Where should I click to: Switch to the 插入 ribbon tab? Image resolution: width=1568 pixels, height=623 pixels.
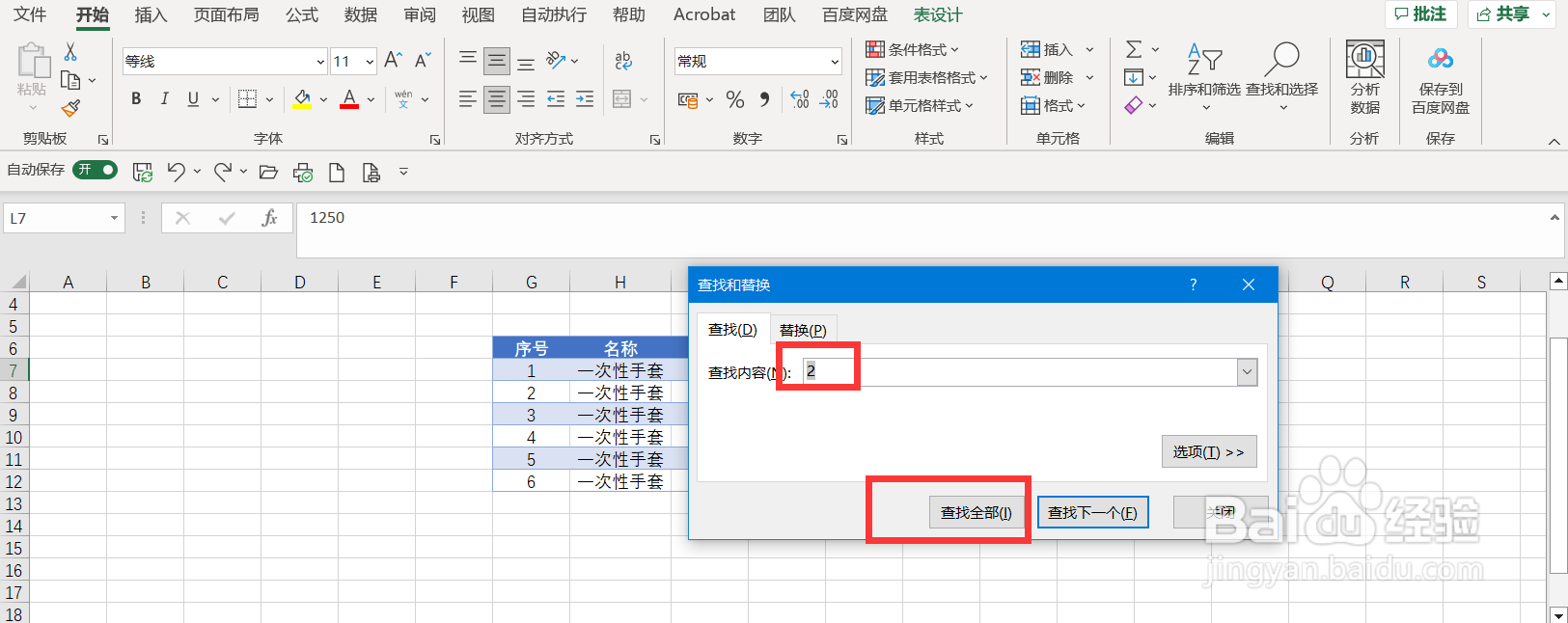(x=151, y=14)
